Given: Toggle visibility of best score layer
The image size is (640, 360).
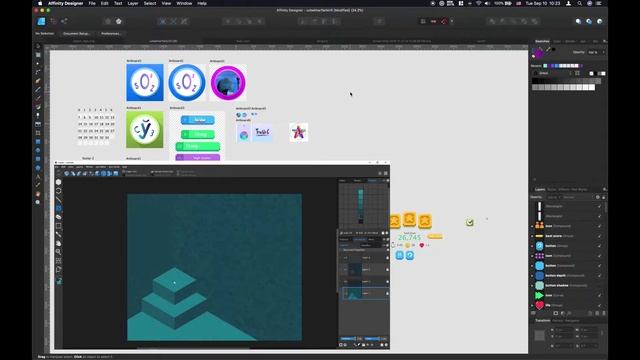Looking at the screenshot, I should [x=599, y=236].
